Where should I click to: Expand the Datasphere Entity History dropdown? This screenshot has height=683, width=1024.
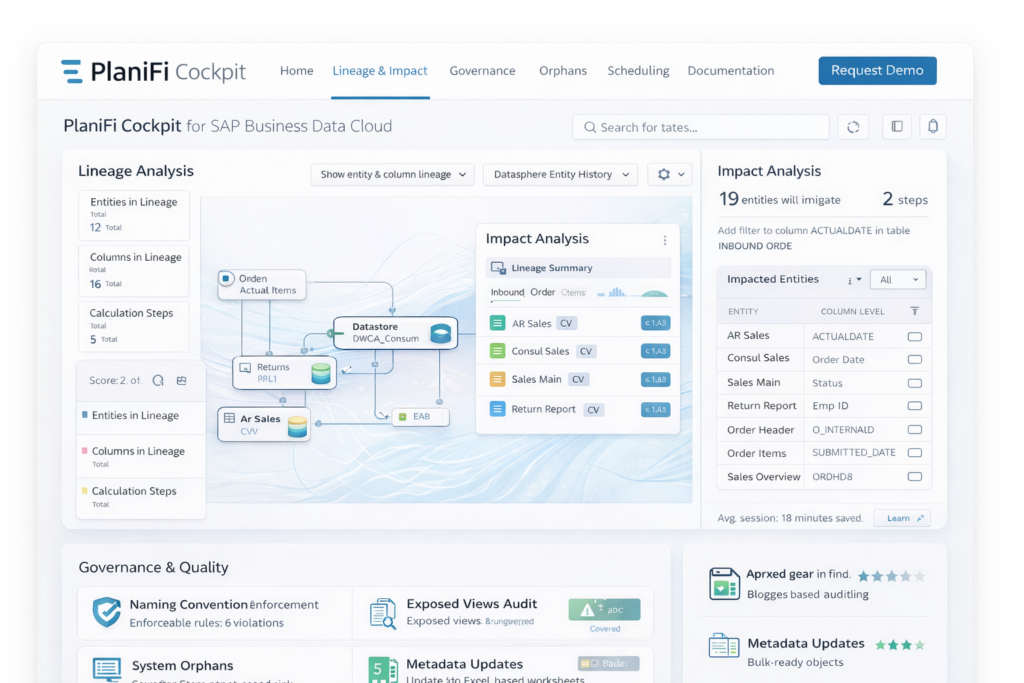560,174
